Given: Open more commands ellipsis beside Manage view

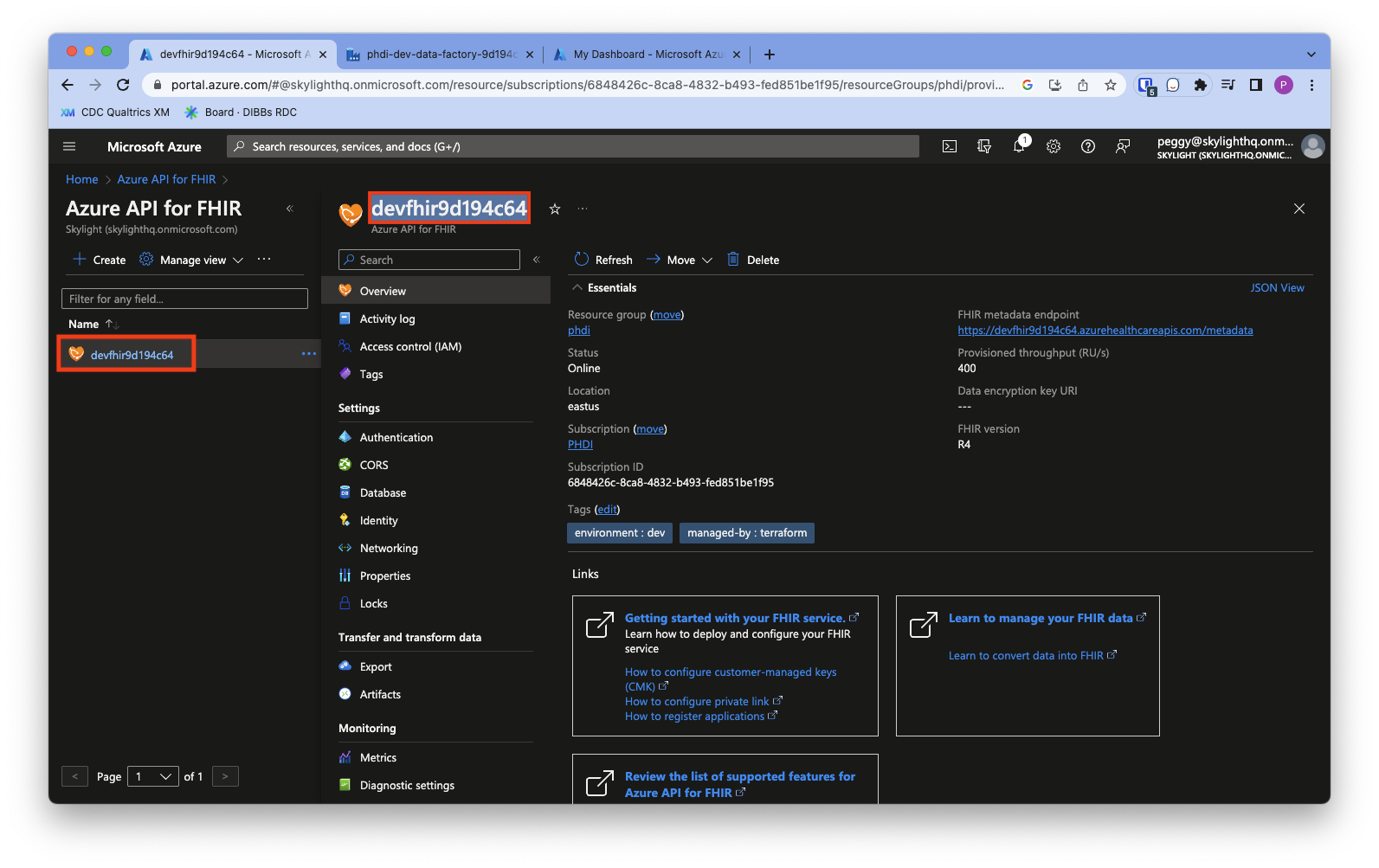Looking at the screenshot, I should (x=264, y=259).
